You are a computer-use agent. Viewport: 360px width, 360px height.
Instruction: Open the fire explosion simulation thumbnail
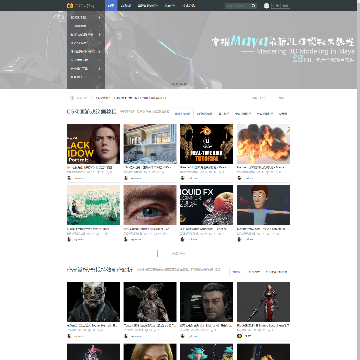tap(263, 144)
